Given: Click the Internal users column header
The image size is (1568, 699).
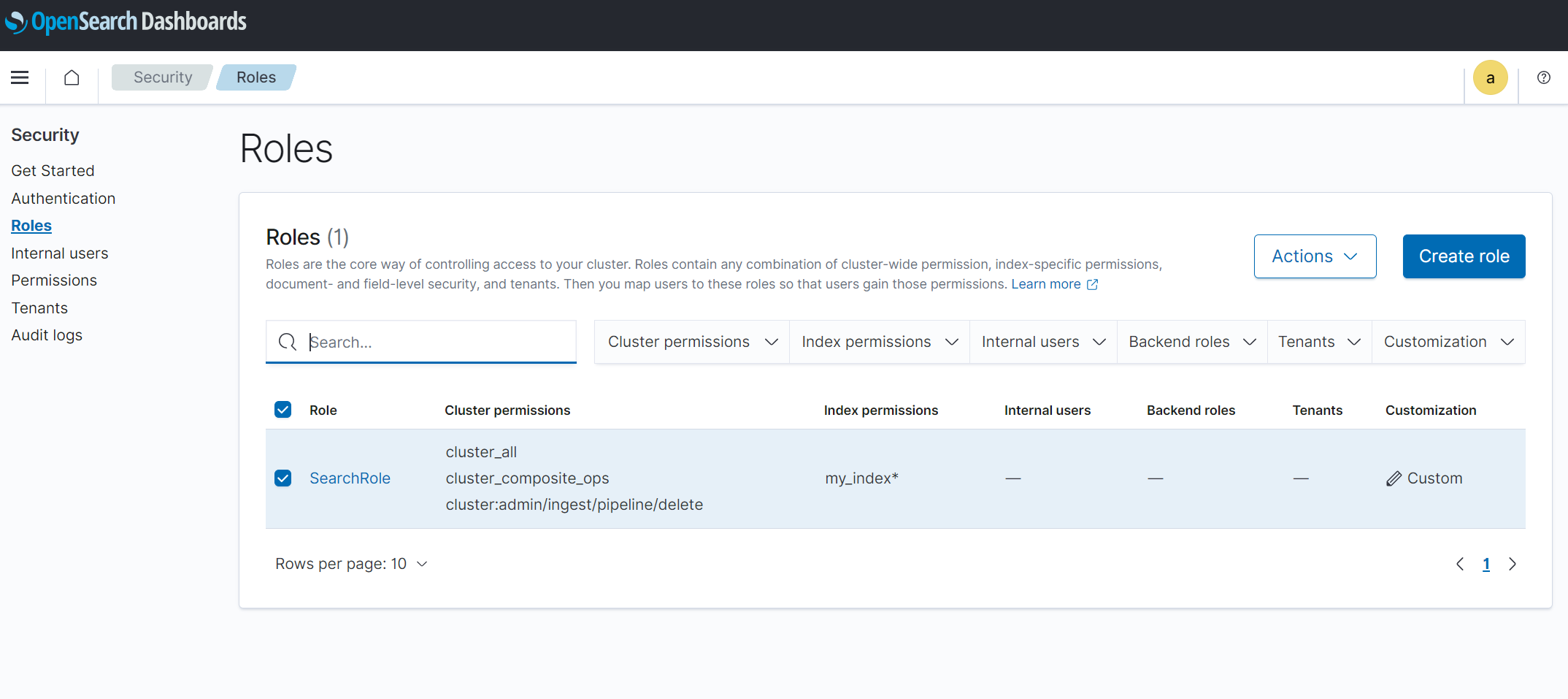Looking at the screenshot, I should 1048,410.
